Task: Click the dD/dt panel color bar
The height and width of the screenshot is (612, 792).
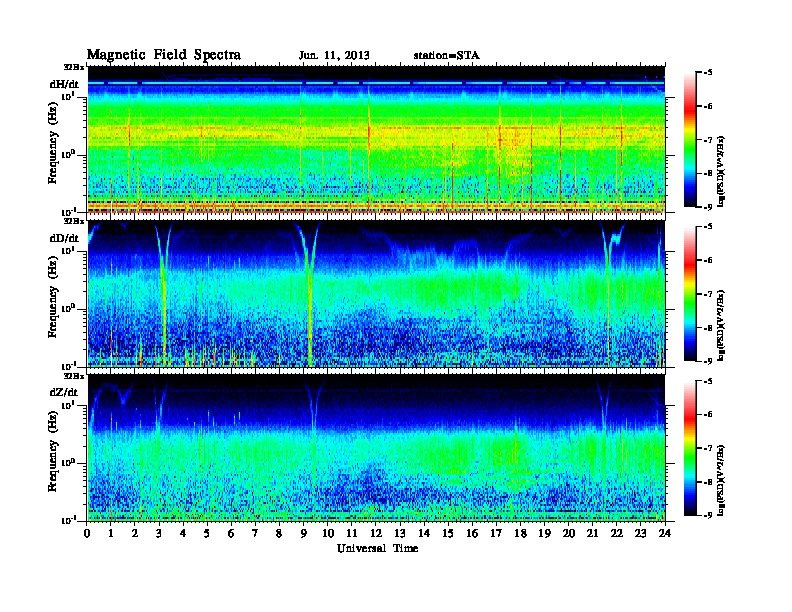Action: click(689, 294)
